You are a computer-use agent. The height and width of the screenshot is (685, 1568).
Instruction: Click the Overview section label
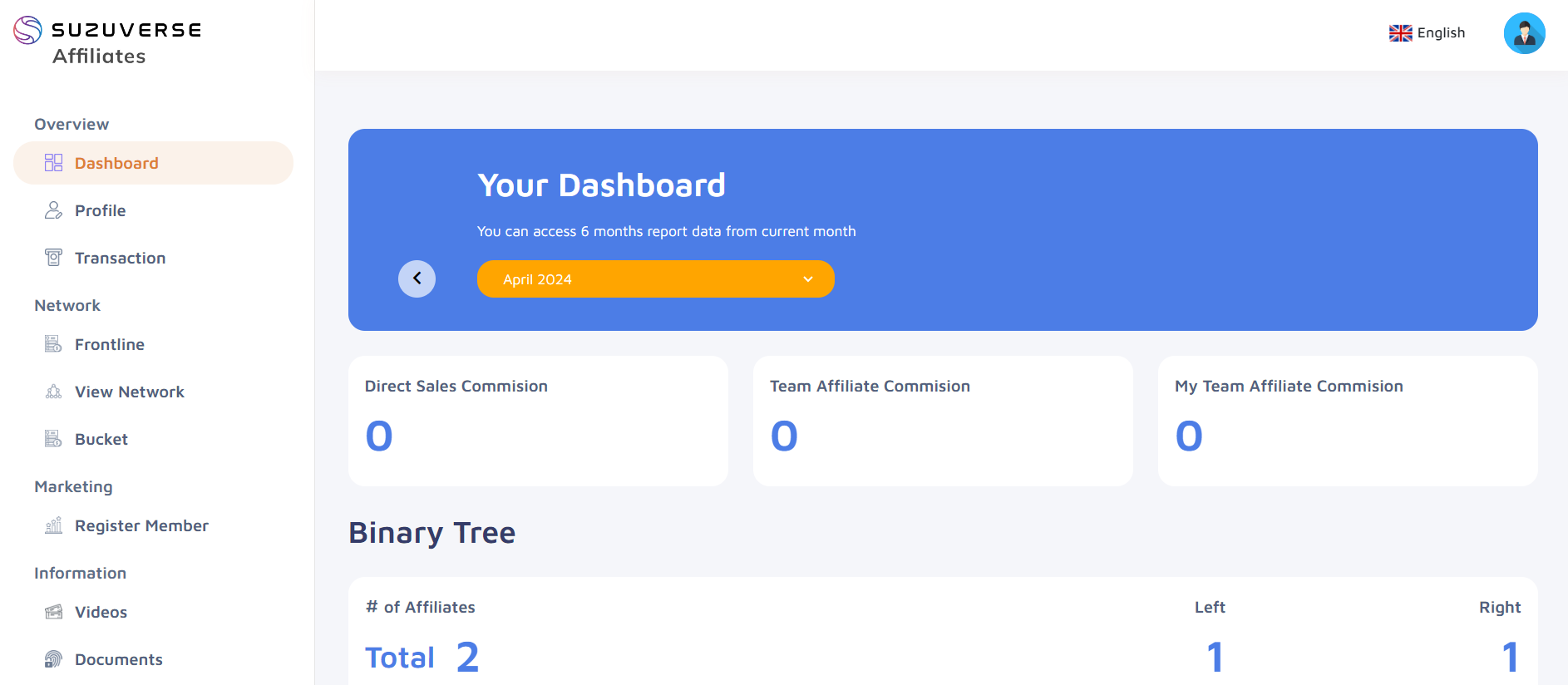pyautogui.click(x=71, y=124)
